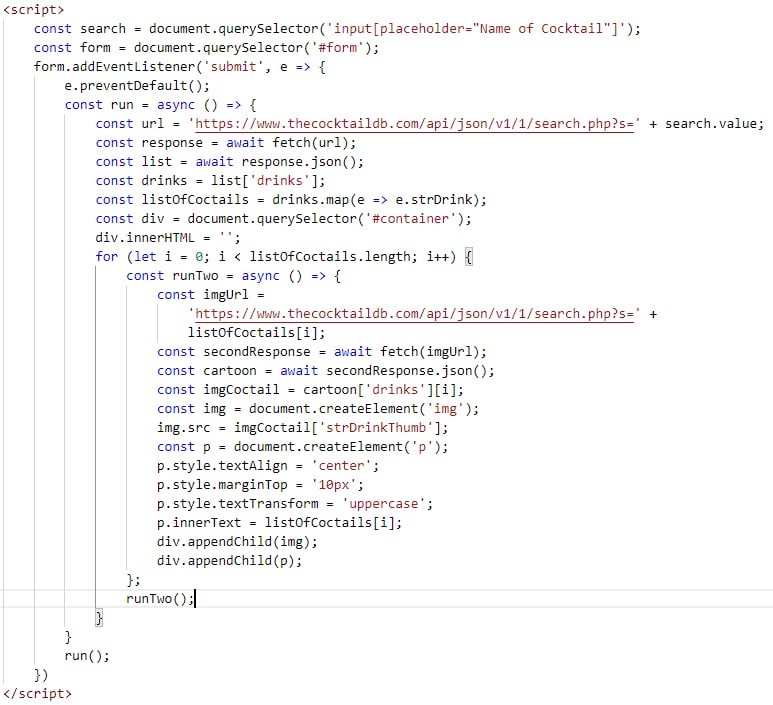Click the 'const runTwo = async' line
This screenshot has height=705, width=773.
point(233,276)
